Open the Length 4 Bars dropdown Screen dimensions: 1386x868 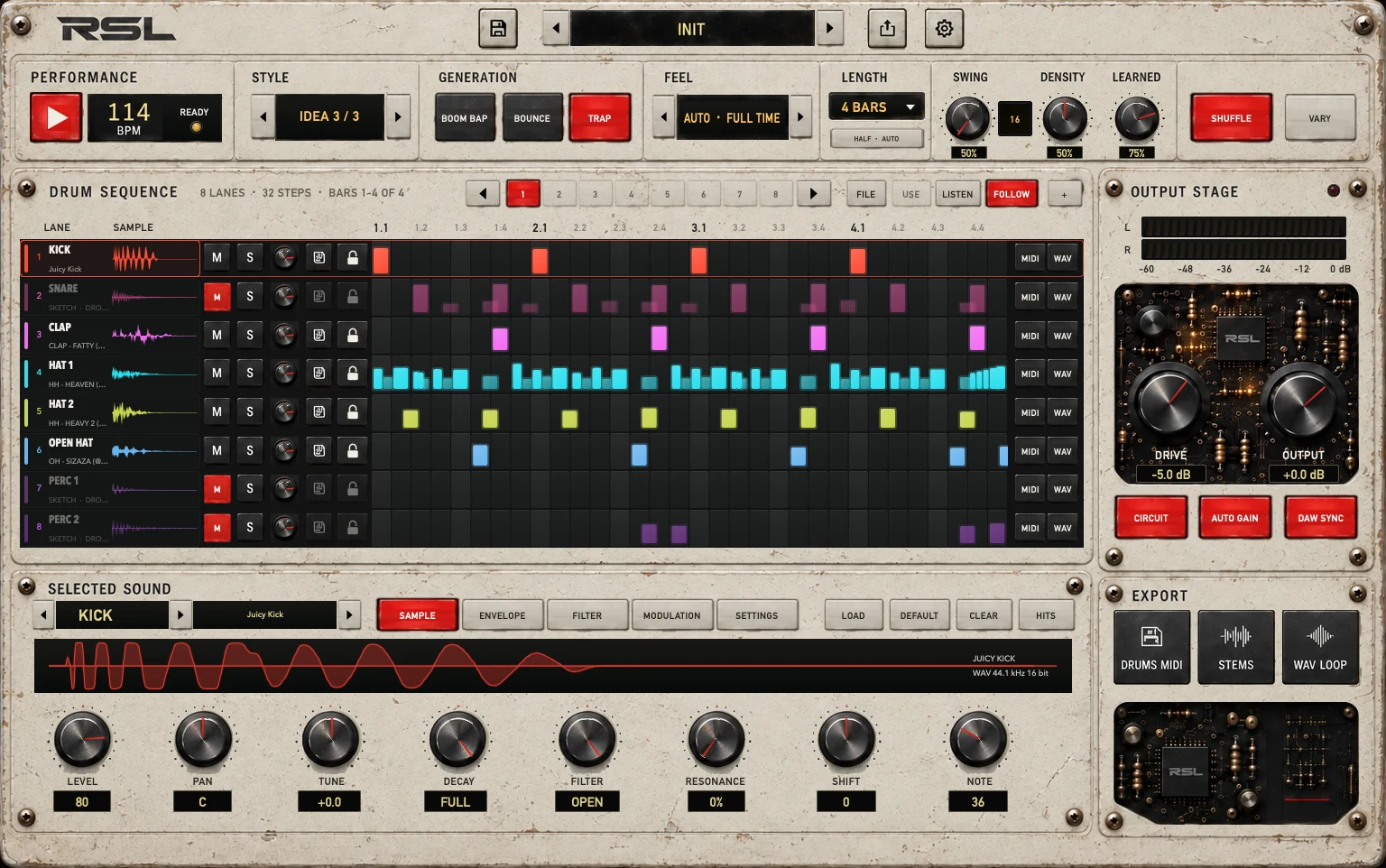coord(876,107)
